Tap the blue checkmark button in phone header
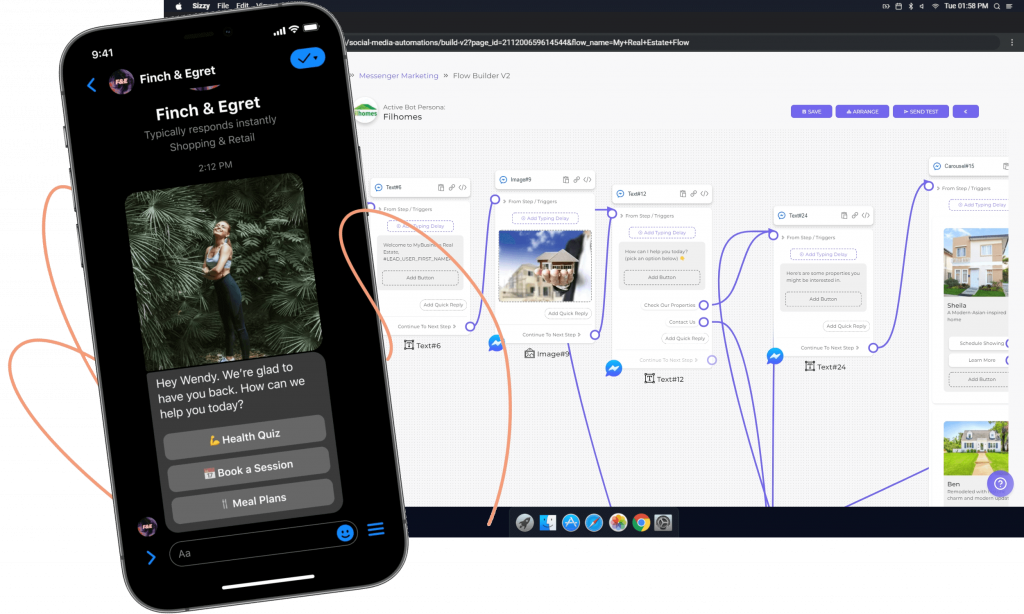This screenshot has width=1024, height=614. coord(307,58)
